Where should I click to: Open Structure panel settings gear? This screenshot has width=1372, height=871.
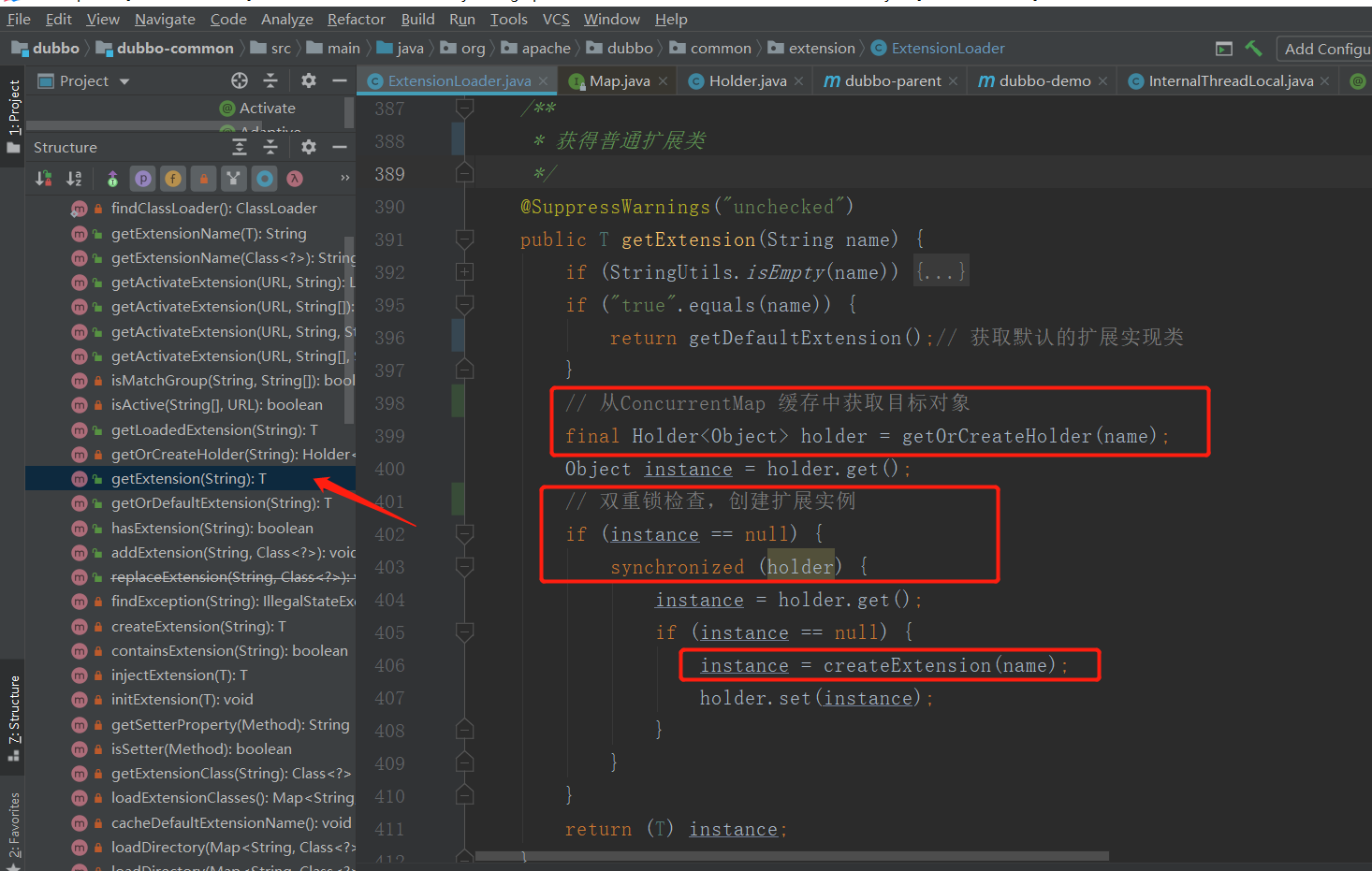(x=309, y=147)
